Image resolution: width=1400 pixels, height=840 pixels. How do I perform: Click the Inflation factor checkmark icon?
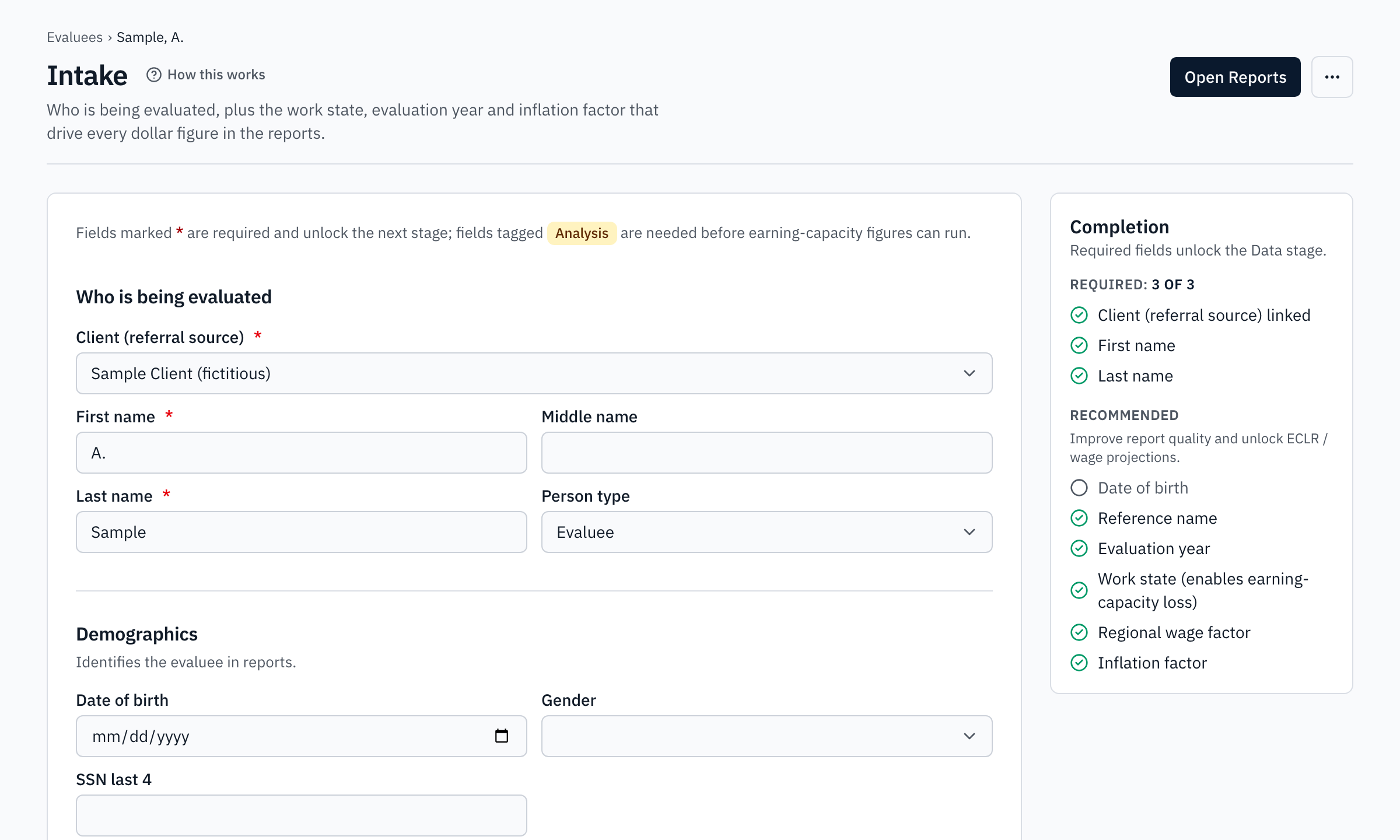[x=1079, y=663]
